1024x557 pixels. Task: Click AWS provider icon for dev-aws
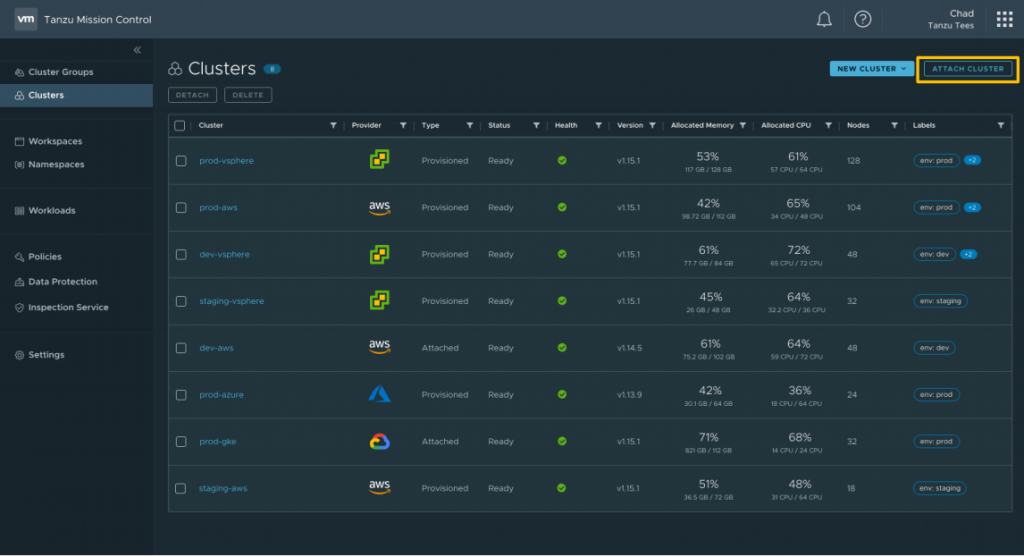point(379,347)
